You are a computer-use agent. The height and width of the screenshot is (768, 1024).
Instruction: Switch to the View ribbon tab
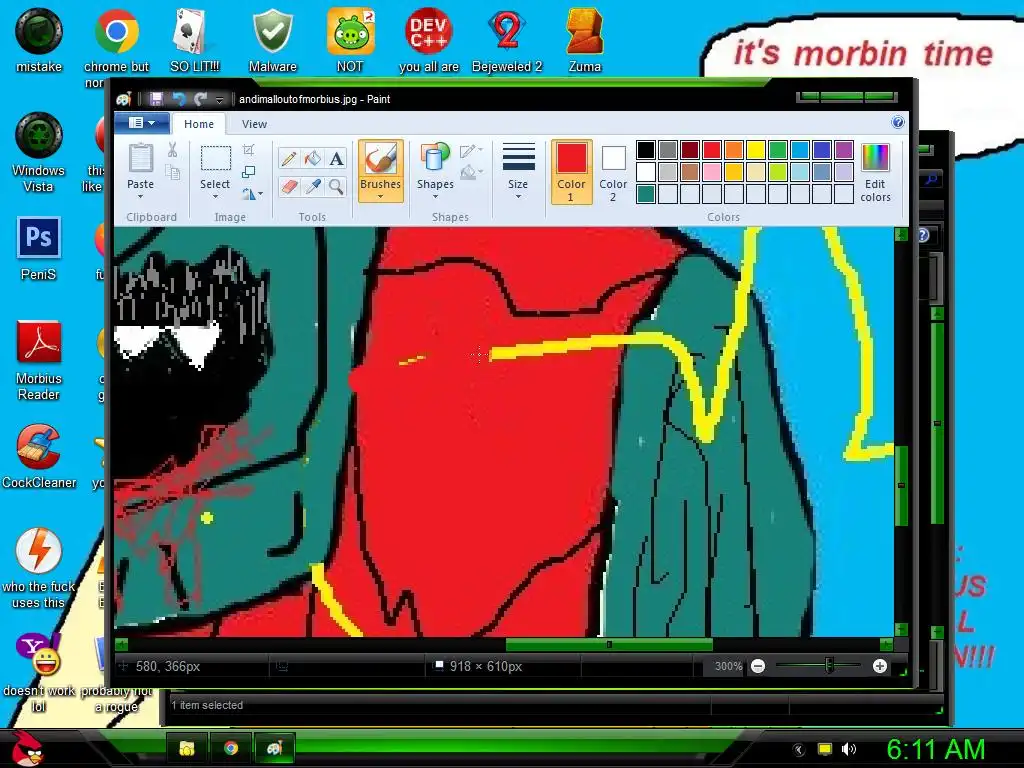click(x=254, y=123)
